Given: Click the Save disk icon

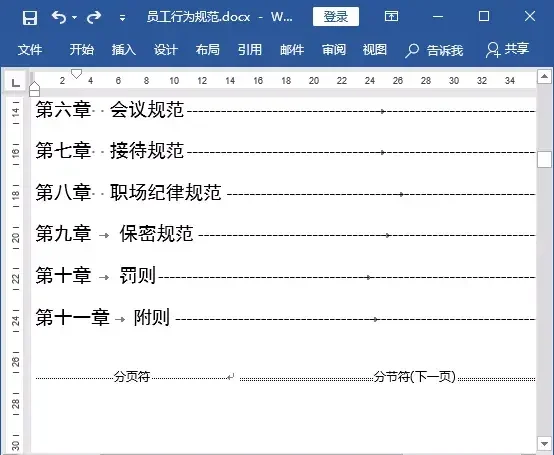Looking at the screenshot, I should [30, 17].
